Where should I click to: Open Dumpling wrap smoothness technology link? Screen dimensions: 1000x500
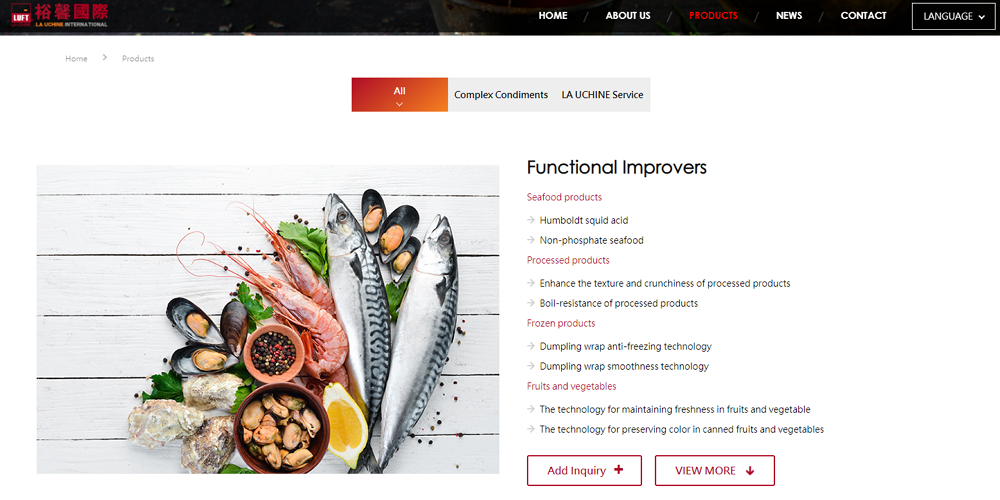click(x=624, y=366)
